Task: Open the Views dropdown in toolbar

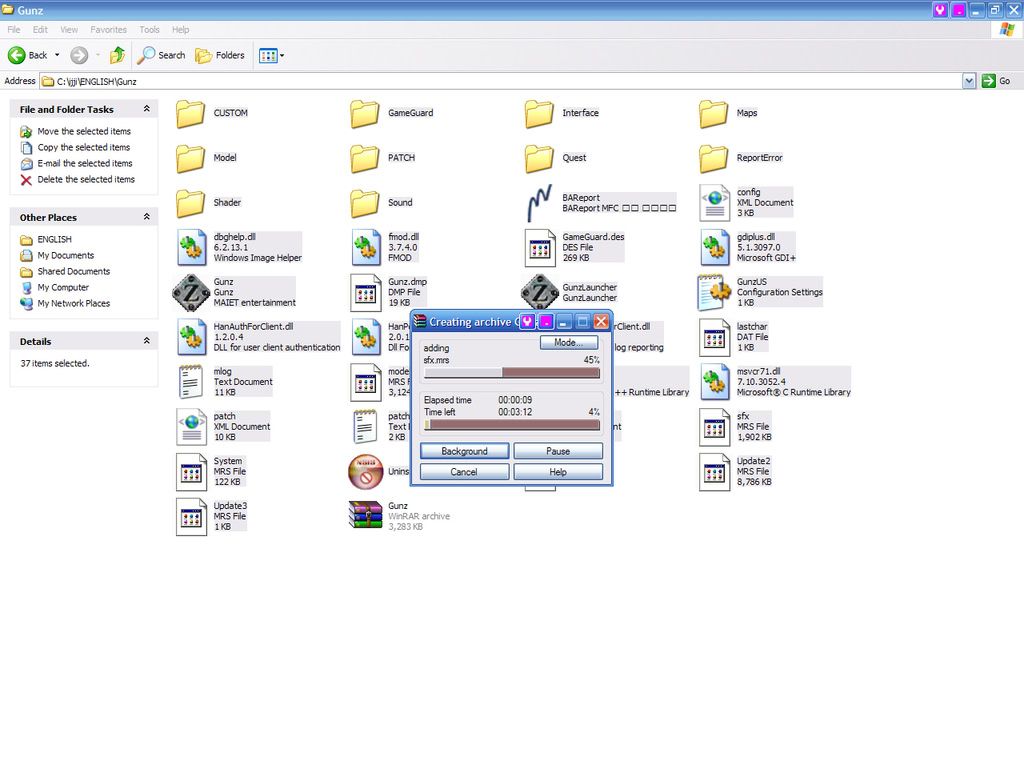Action: (271, 55)
